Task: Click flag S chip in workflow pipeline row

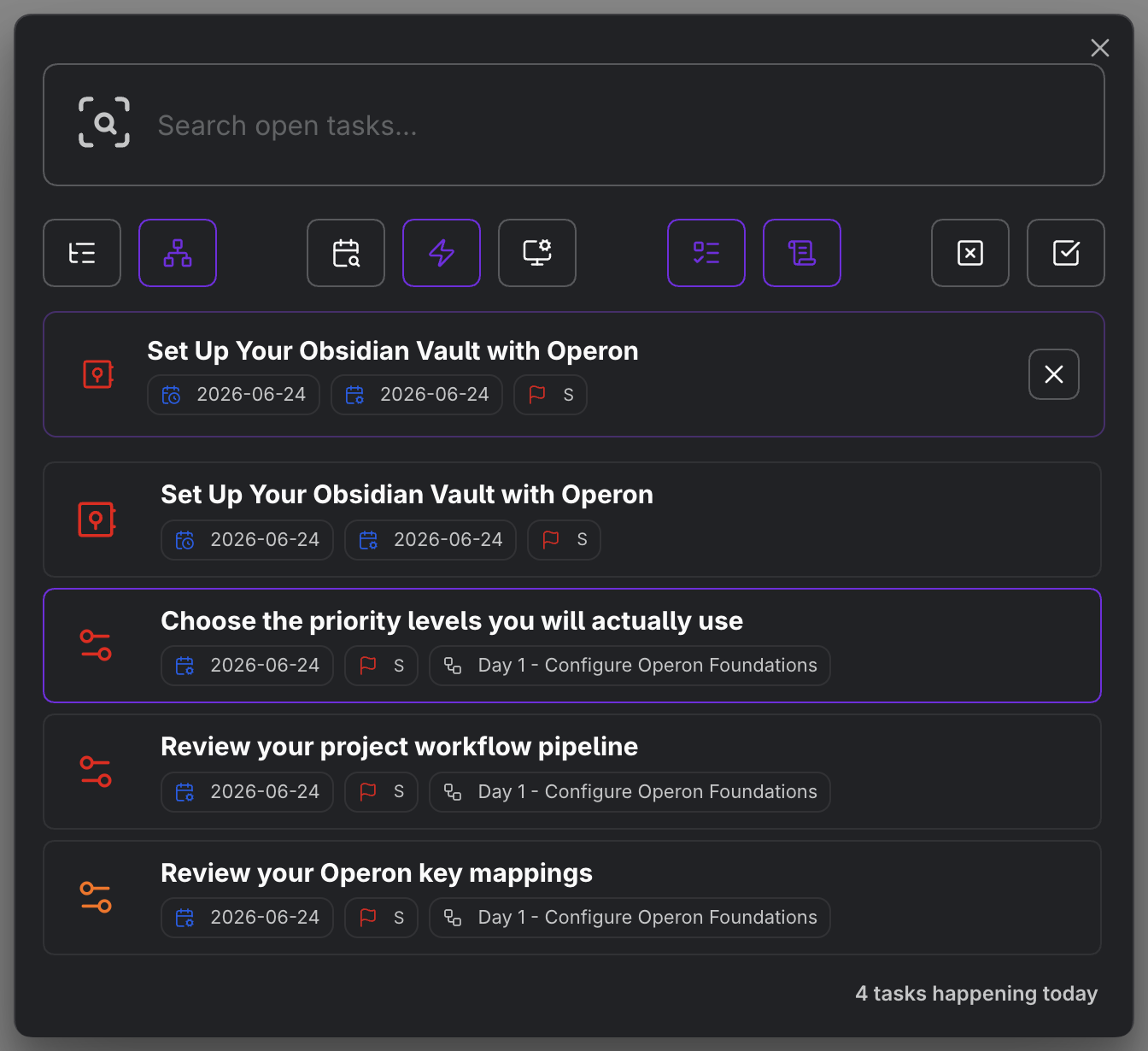Action: coord(381,792)
